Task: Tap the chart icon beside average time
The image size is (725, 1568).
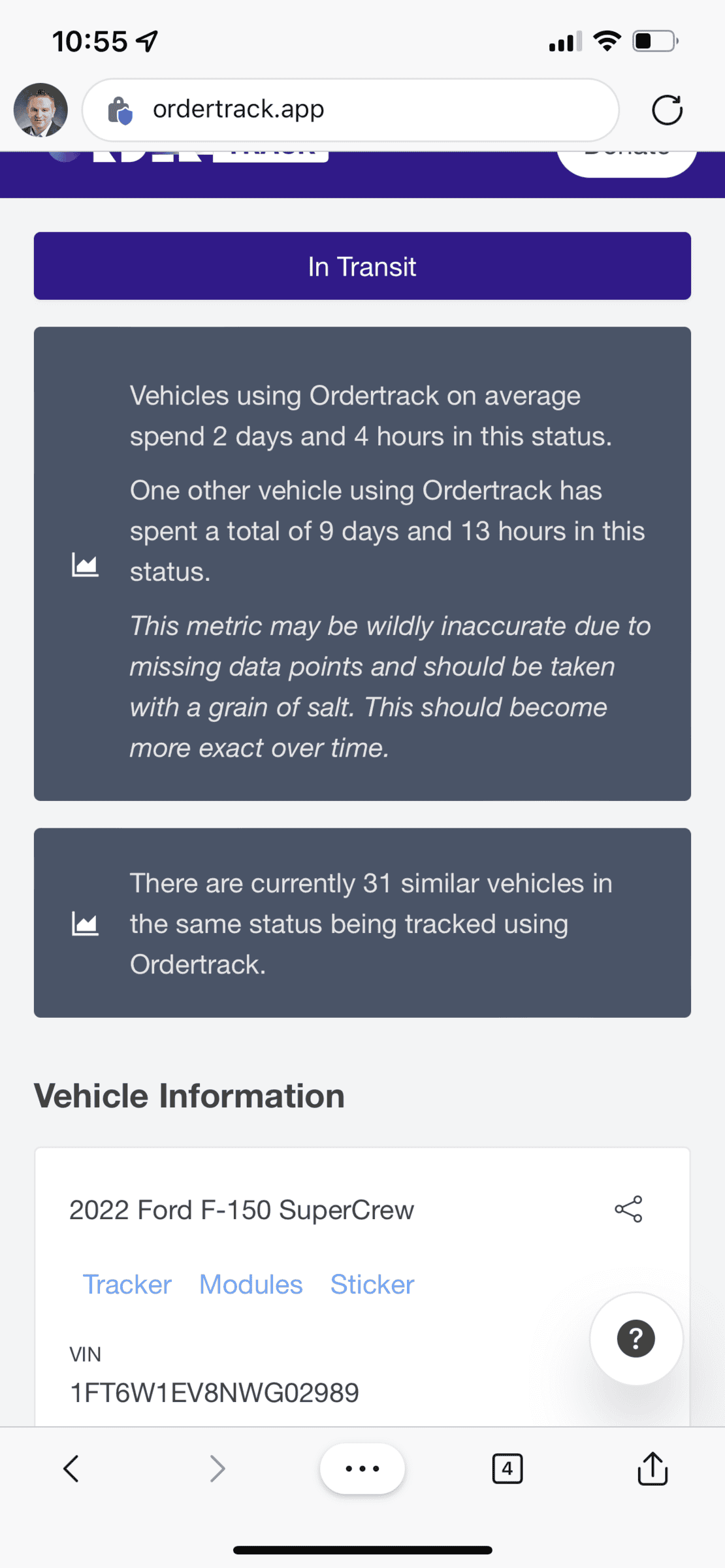Action: (x=85, y=564)
